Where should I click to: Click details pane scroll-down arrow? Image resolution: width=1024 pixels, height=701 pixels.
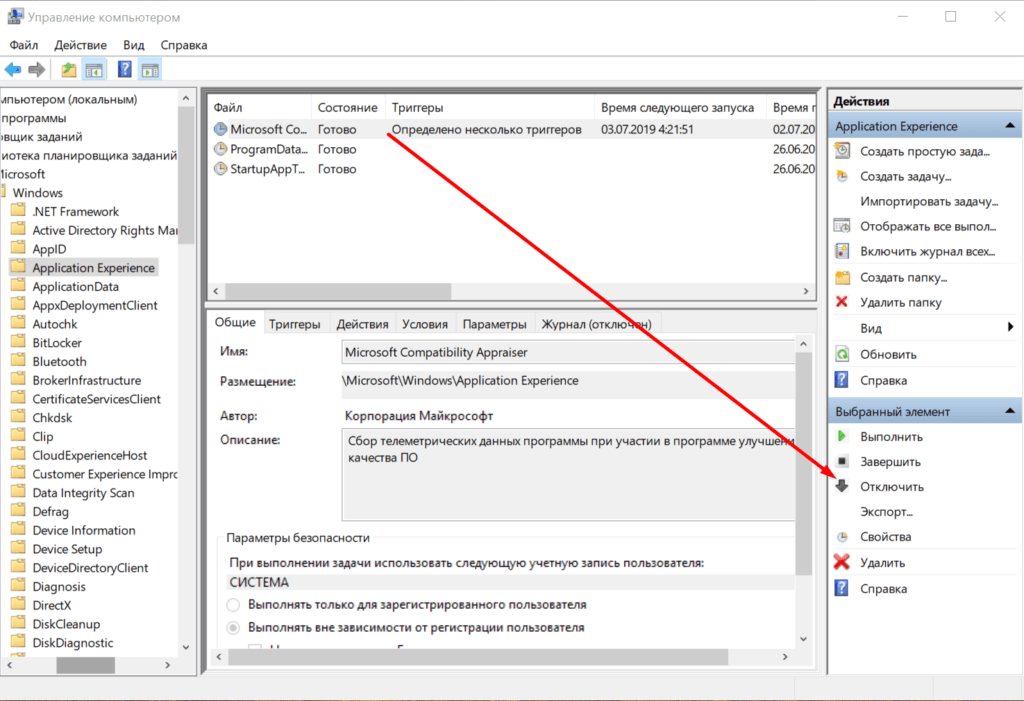click(804, 638)
